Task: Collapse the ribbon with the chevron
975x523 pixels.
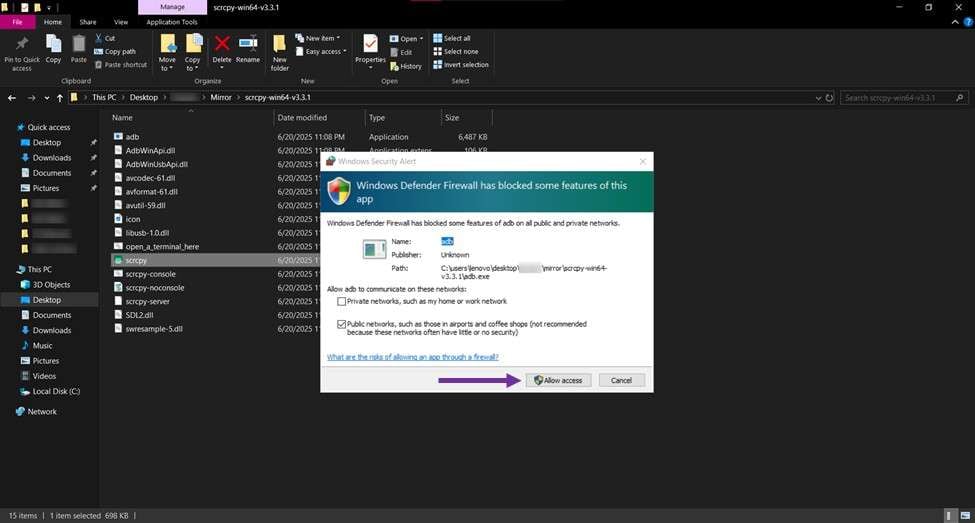Action: [x=954, y=22]
